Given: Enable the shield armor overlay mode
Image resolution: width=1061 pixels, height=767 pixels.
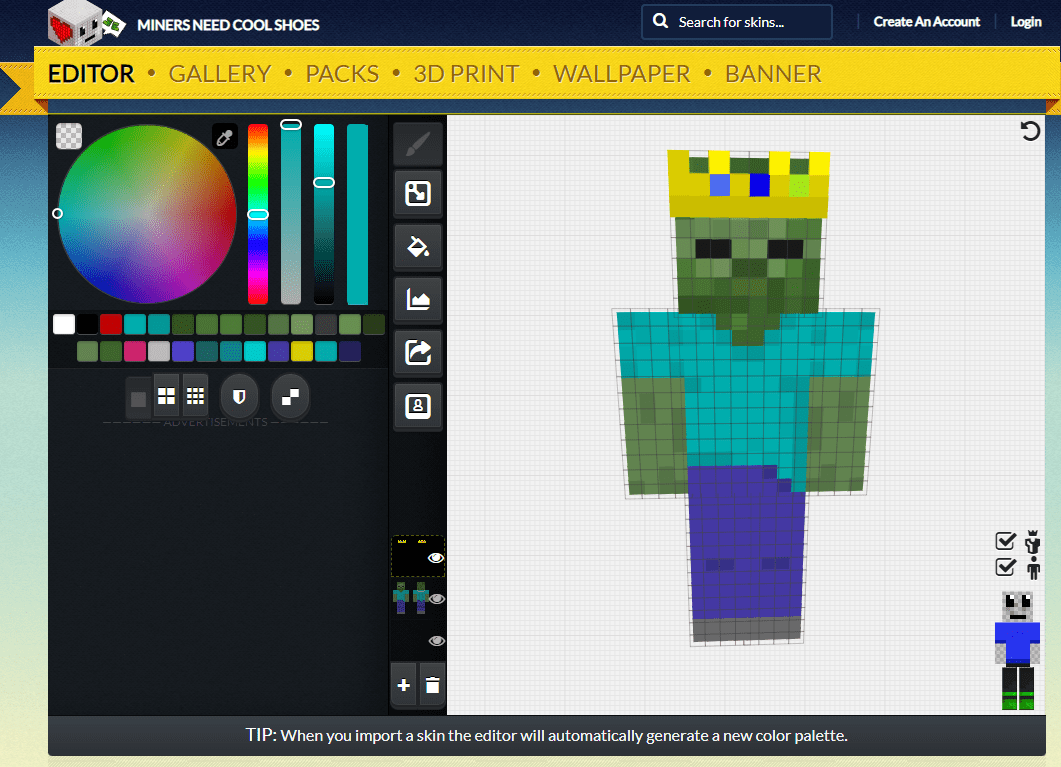Looking at the screenshot, I should 239,395.
